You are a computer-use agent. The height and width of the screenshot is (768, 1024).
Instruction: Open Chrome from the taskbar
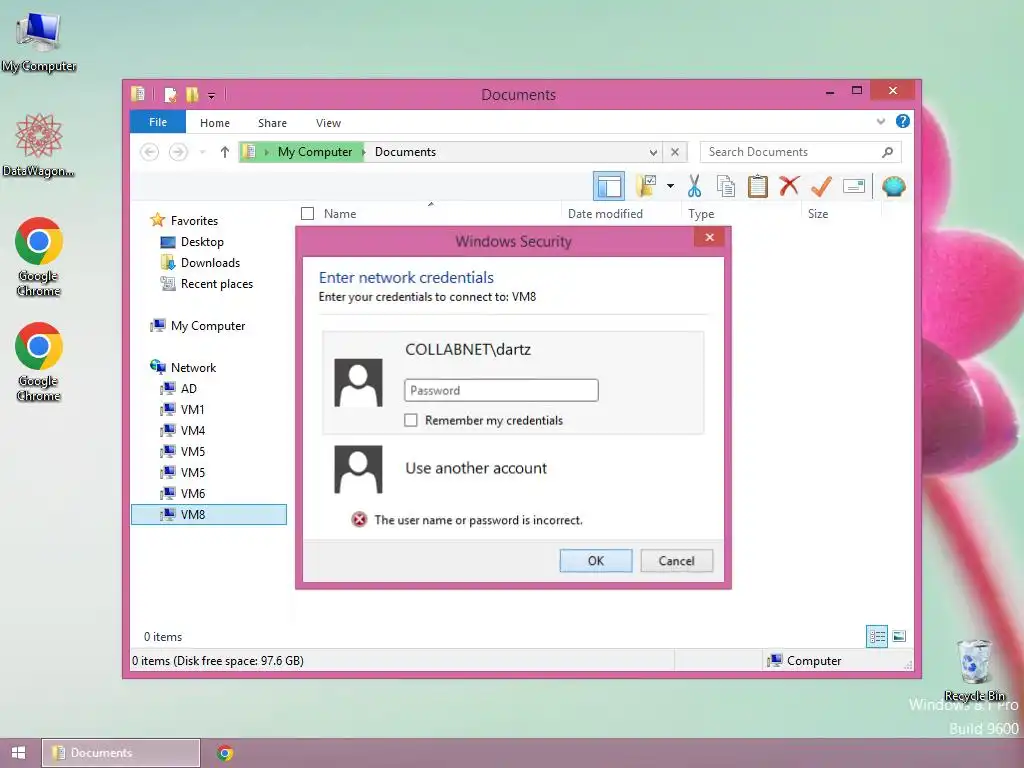tap(225, 753)
